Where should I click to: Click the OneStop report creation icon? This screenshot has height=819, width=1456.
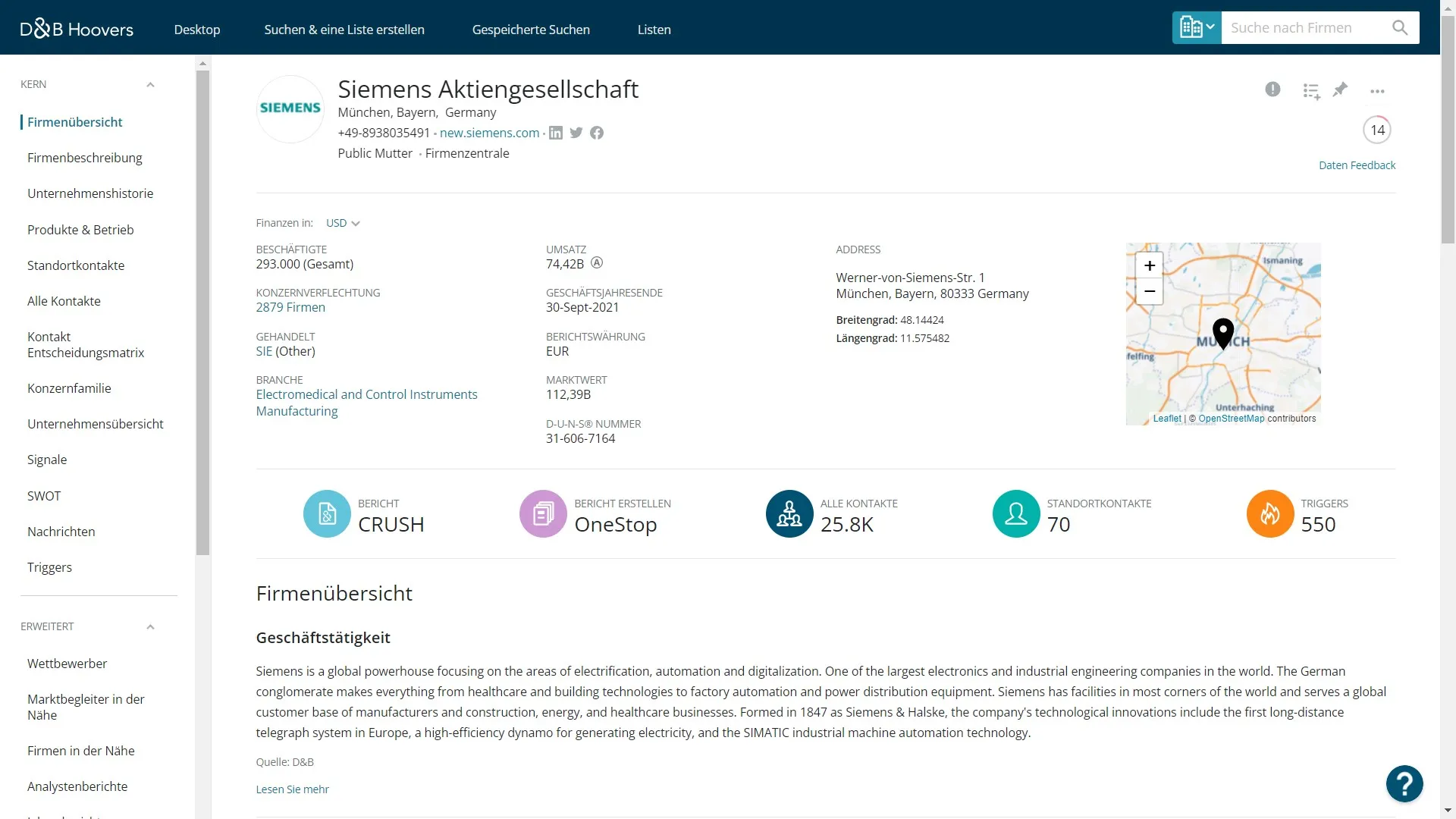[543, 514]
